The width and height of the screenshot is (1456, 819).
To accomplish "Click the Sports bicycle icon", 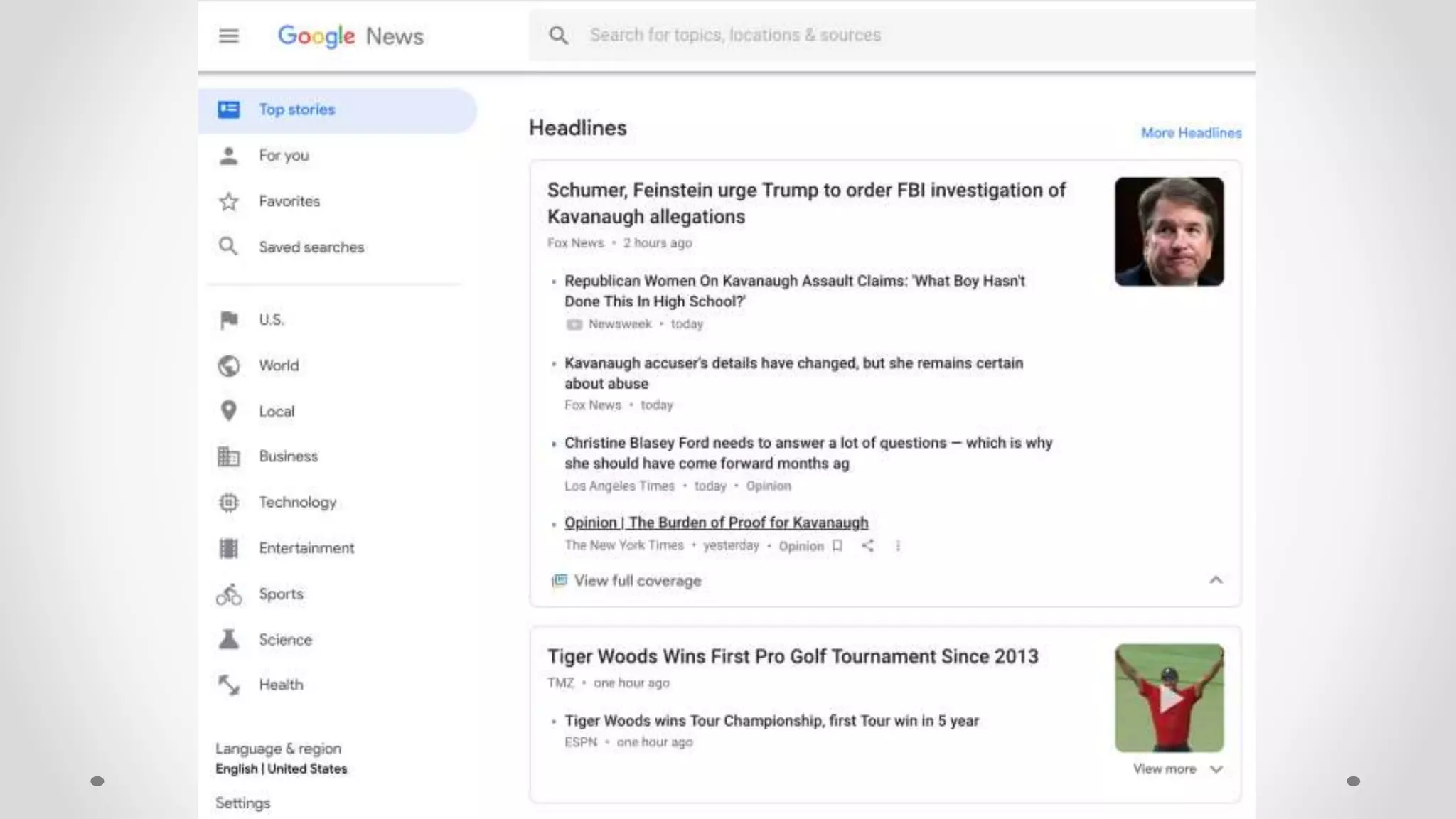I will click(228, 594).
